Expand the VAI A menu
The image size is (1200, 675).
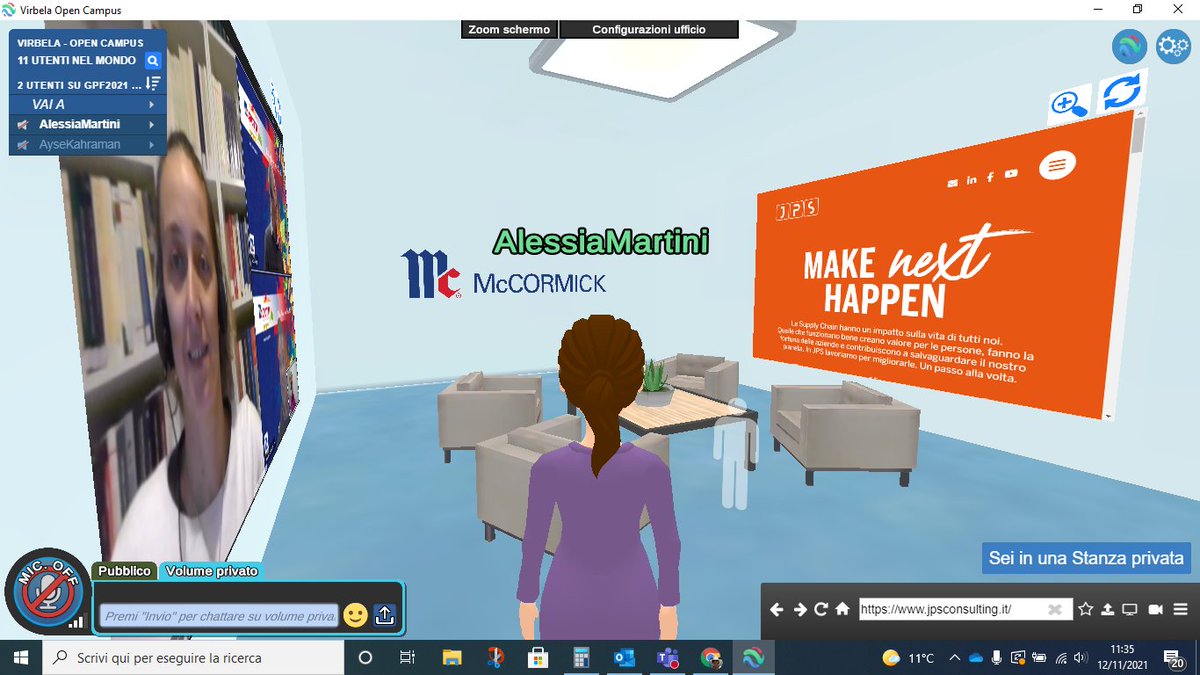pyautogui.click(x=87, y=104)
